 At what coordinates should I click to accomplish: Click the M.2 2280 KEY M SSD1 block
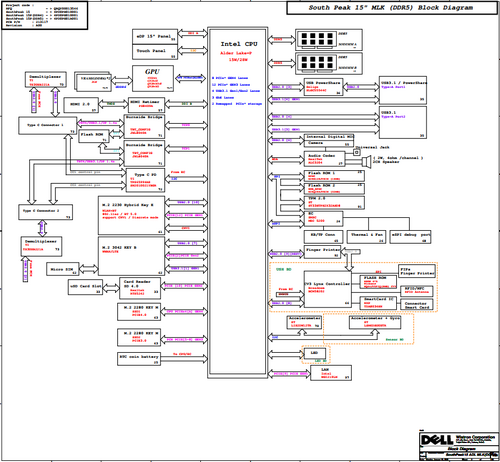pos(139,312)
